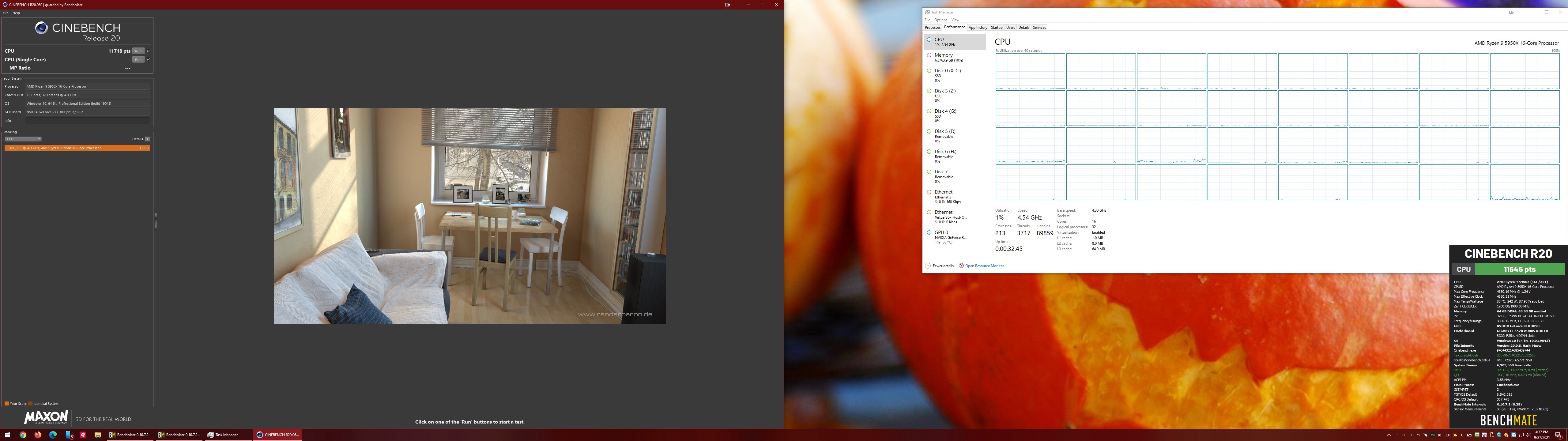
Task: Open the Cinebench Help menu
Action: [x=17, y=13]
